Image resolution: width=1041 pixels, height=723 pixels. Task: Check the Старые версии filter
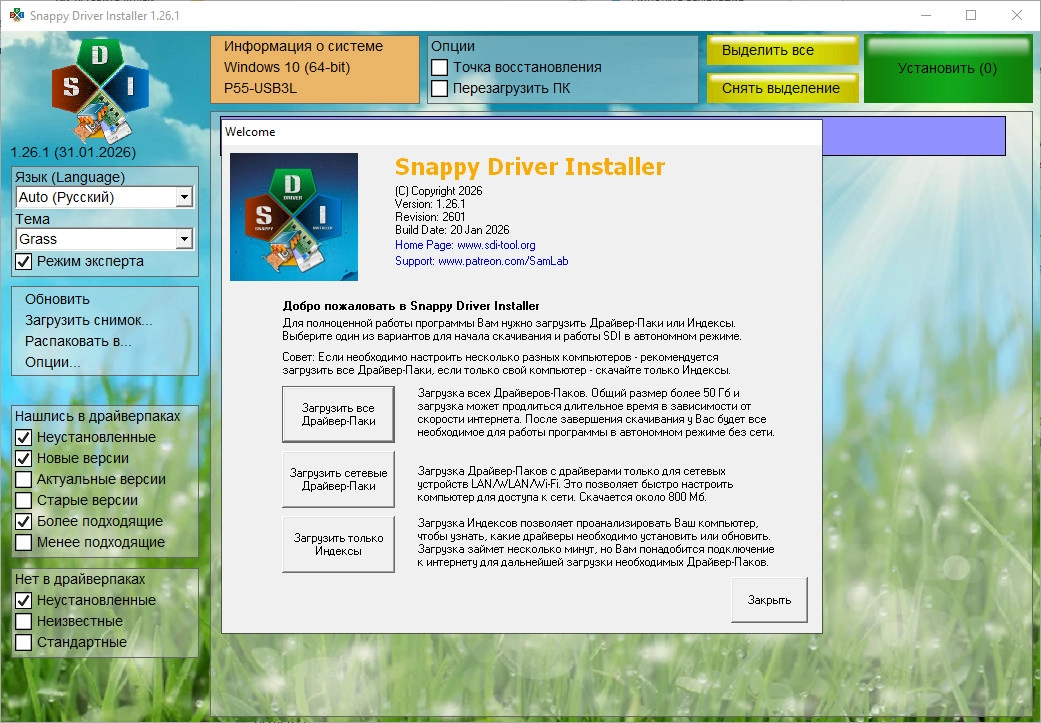point(23,501)
